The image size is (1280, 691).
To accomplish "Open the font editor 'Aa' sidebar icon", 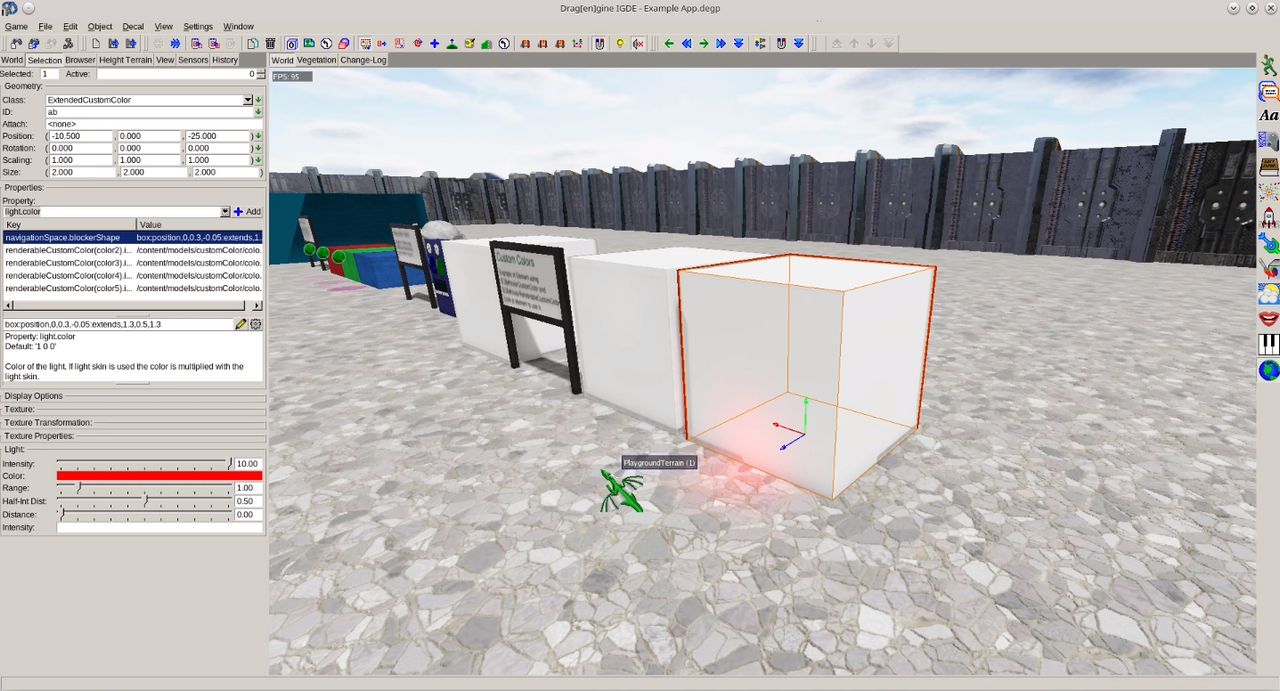I will tap(1268, 116).
